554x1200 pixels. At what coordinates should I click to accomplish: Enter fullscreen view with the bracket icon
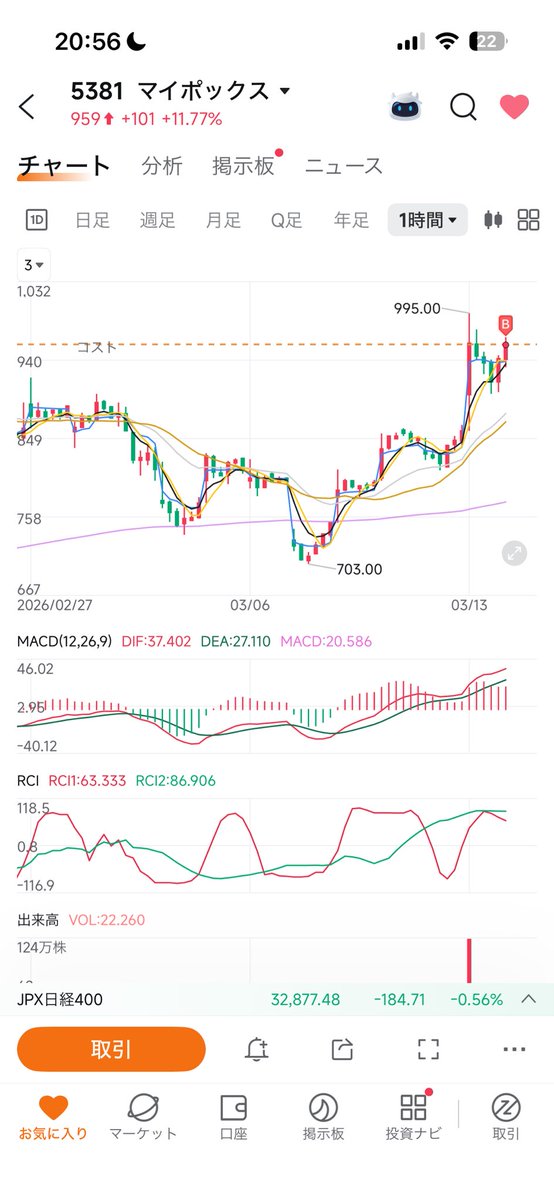point(428,1049)
